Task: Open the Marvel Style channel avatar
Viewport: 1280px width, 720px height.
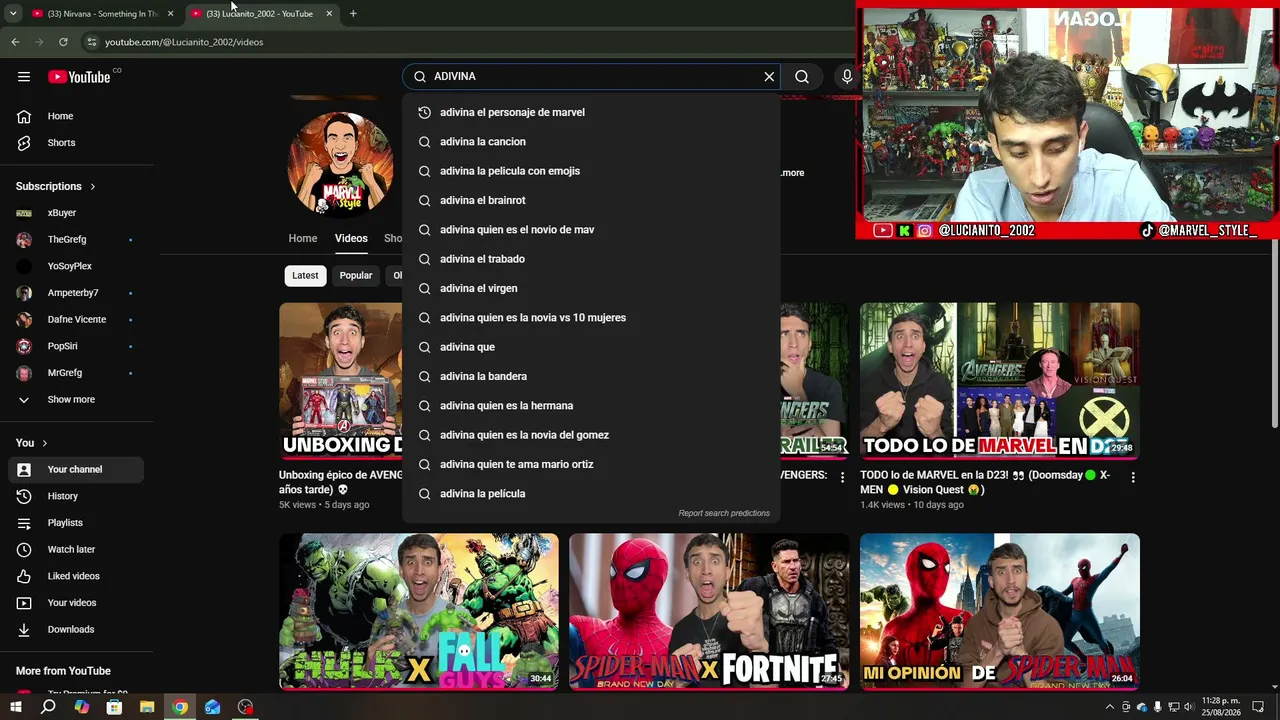Action: tap(340, 163)
